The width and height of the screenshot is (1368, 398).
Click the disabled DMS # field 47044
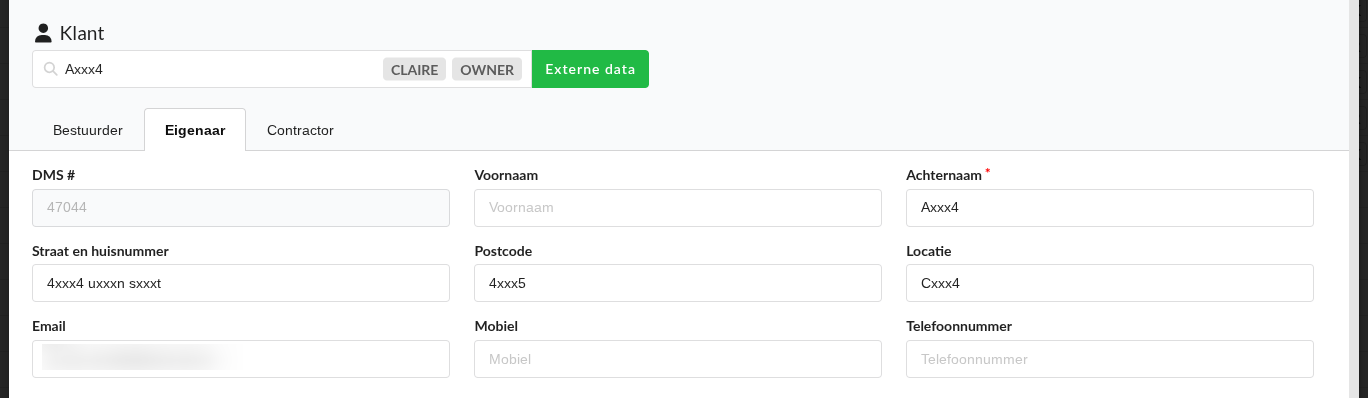(241, 208)
